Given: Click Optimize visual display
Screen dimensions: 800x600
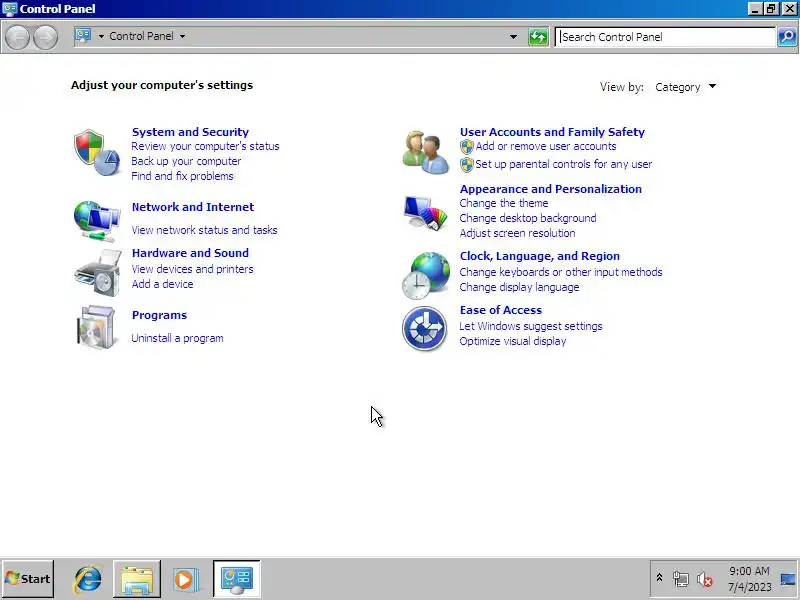Looking at the screenshot, I should 513,341.
